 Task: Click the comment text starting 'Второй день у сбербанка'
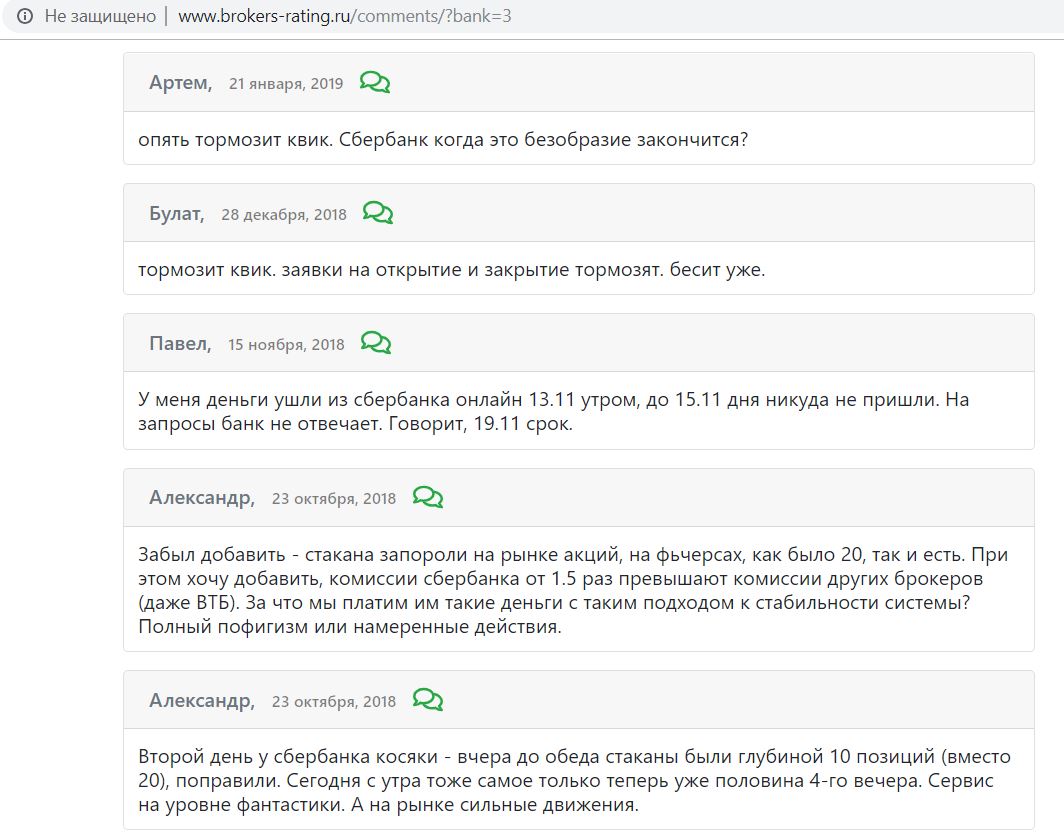tap(574, 779)
